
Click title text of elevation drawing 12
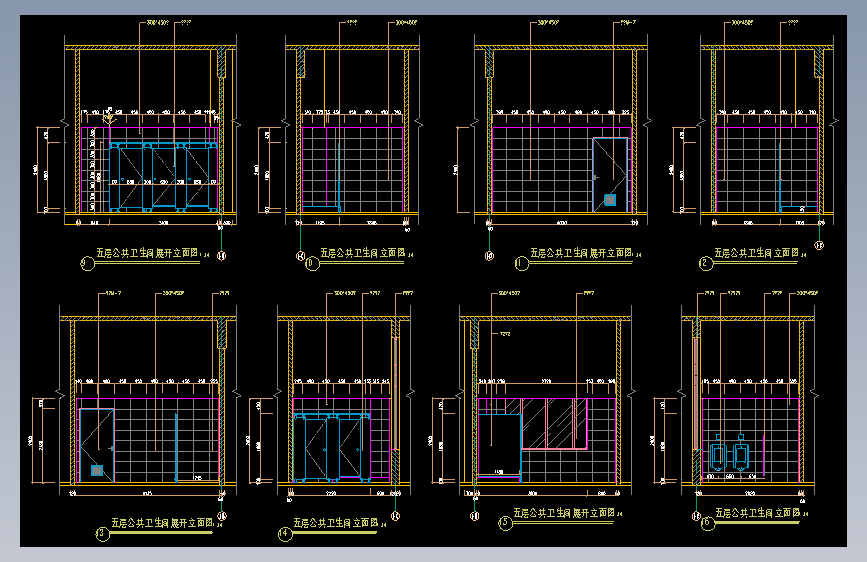(x=756, y=253)
